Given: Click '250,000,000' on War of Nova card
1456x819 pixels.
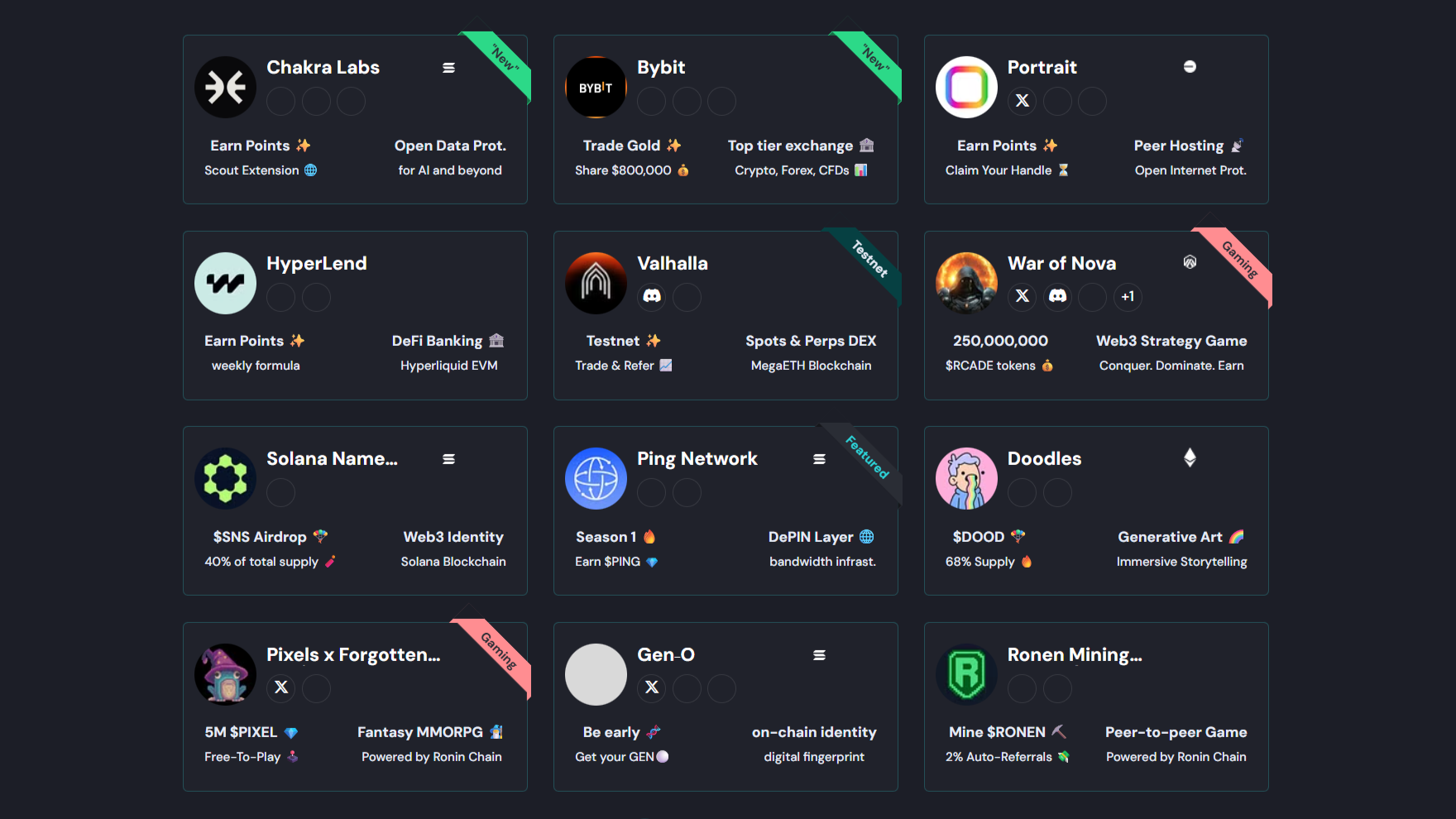Looking at the screenshot, I should 1000,341.
